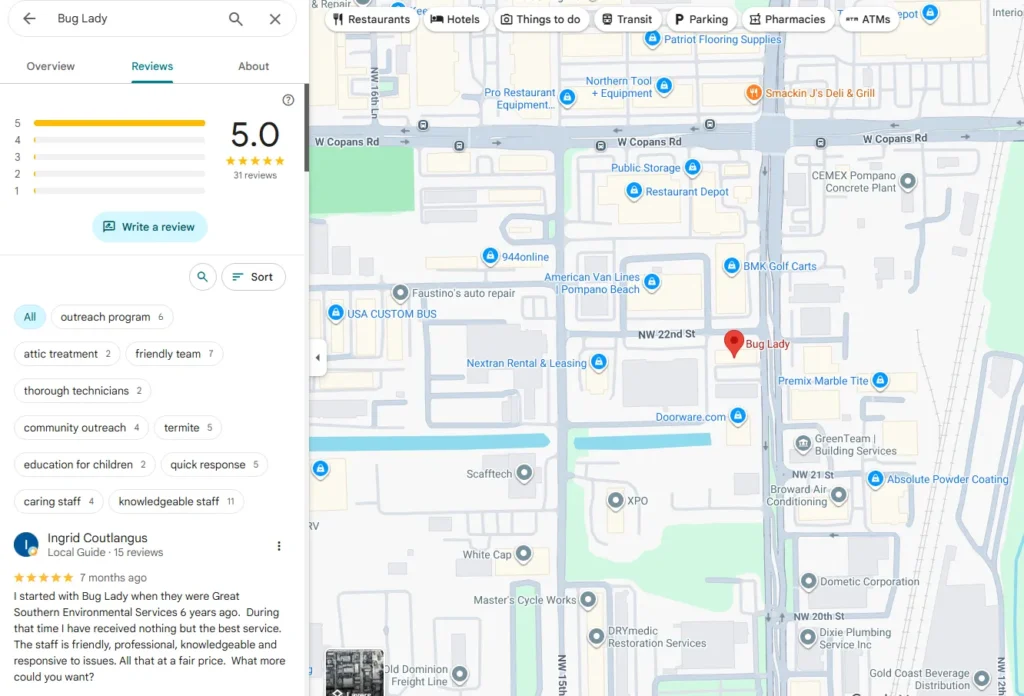This screenshot has height=696, width=1024.
Task: Clear the search with the X icon
Action: coord(275,19)
